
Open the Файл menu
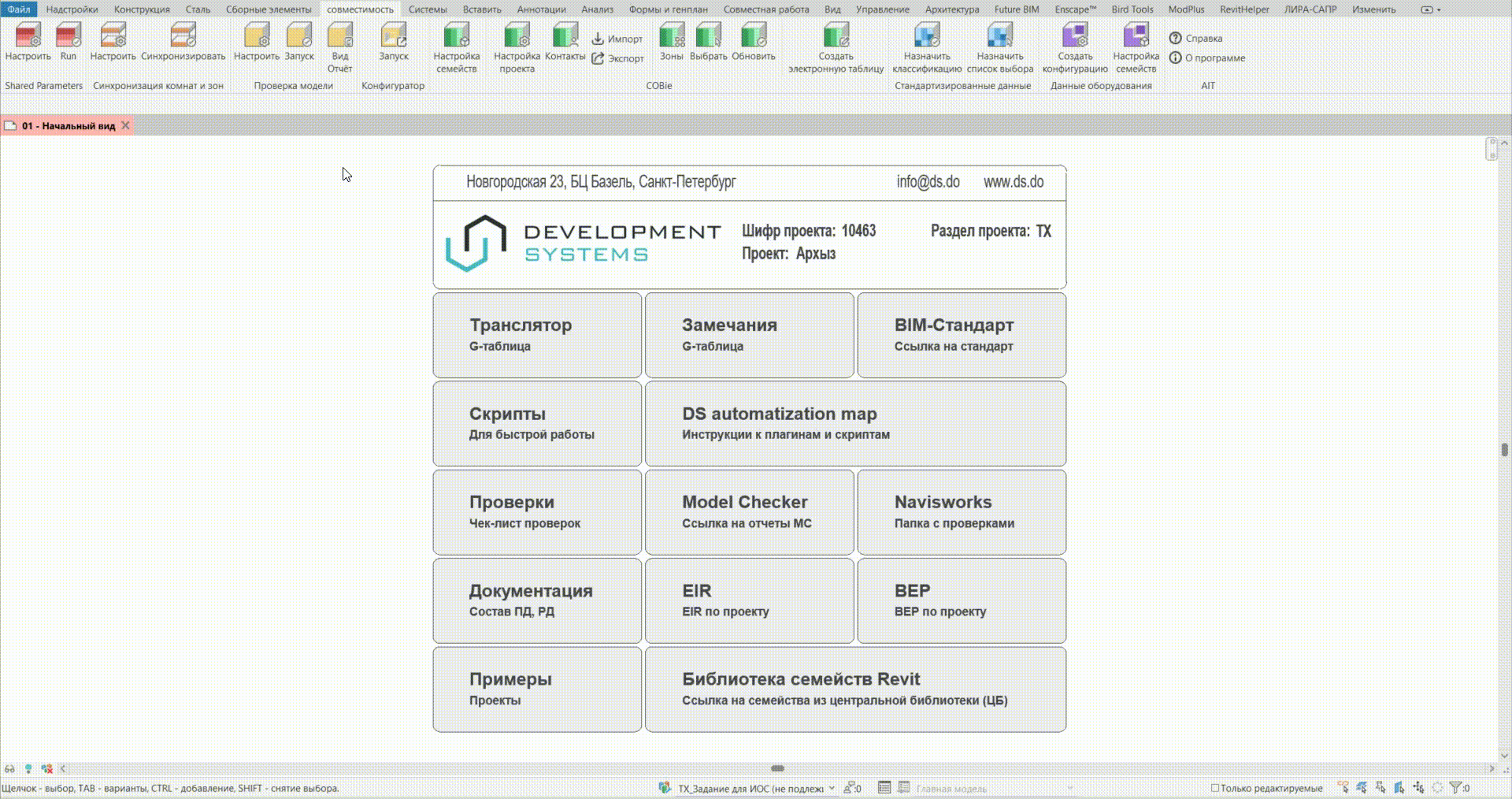click(18, 9)
